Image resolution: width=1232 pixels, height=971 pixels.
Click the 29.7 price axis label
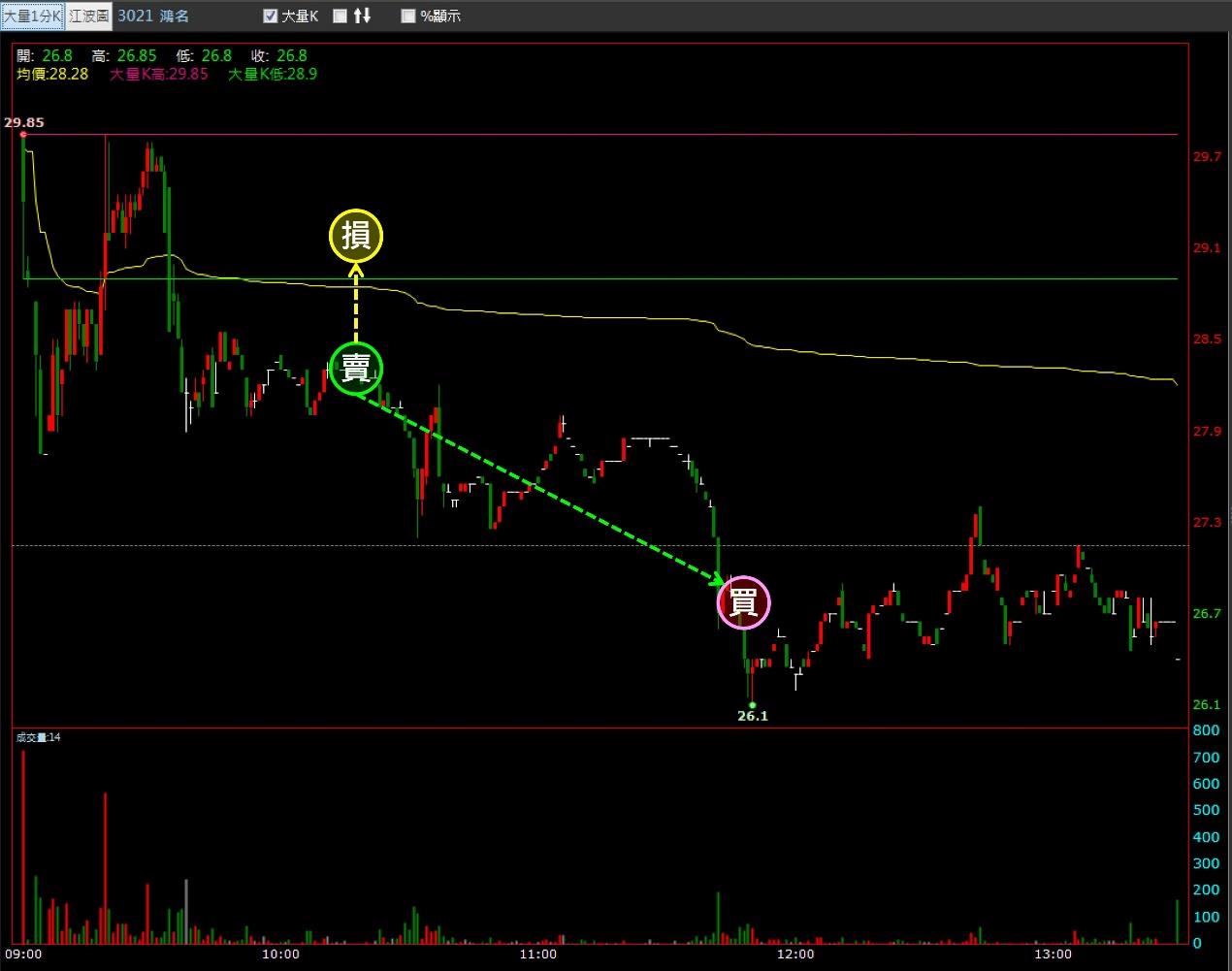tap(1207, 156)
